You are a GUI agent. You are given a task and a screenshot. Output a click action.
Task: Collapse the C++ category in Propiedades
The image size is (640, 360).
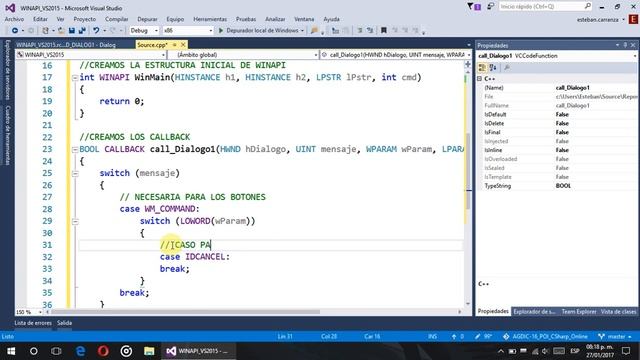click(480, 78)
